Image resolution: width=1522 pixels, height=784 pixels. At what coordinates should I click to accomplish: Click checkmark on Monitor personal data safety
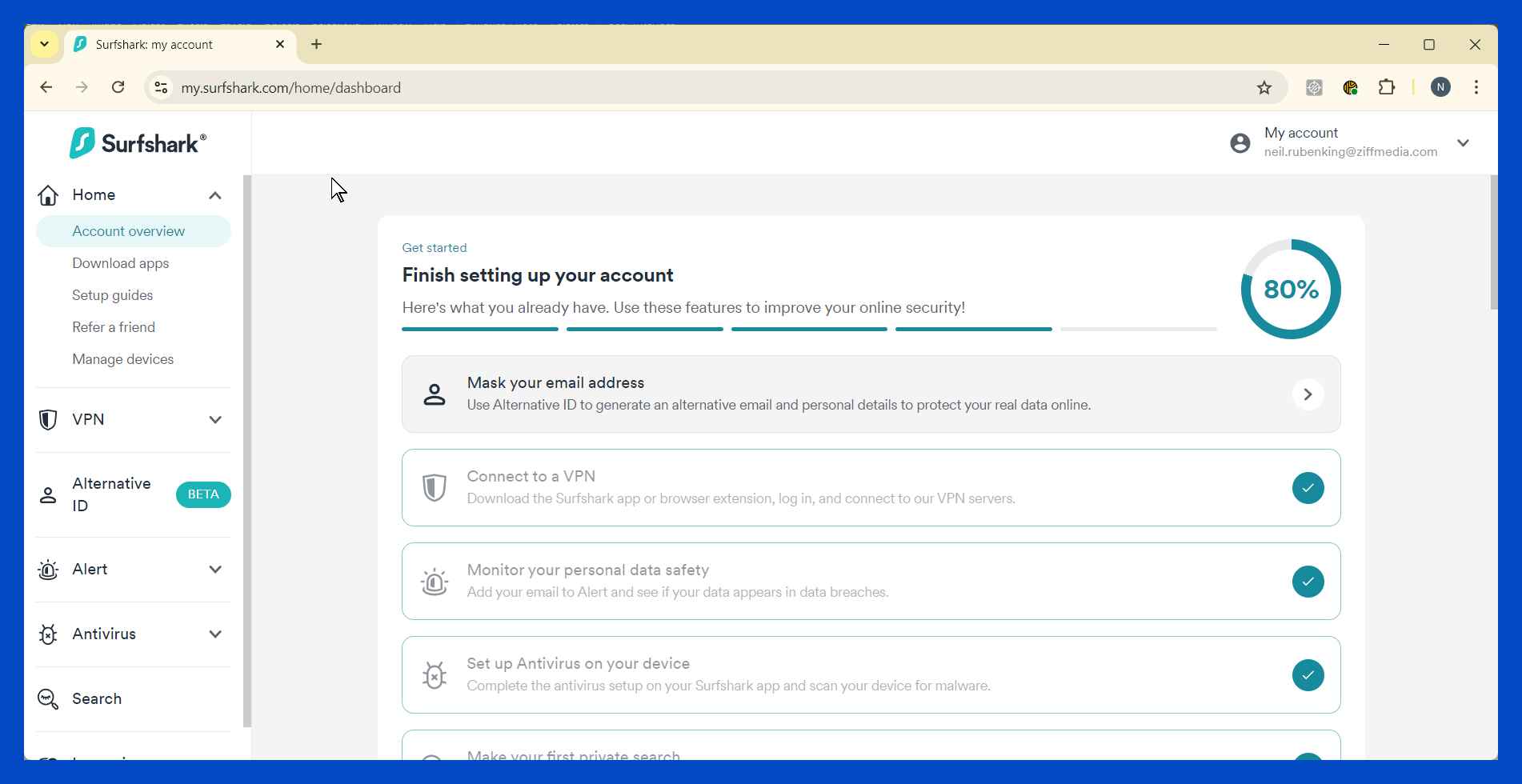click(x=1308, y=582)
